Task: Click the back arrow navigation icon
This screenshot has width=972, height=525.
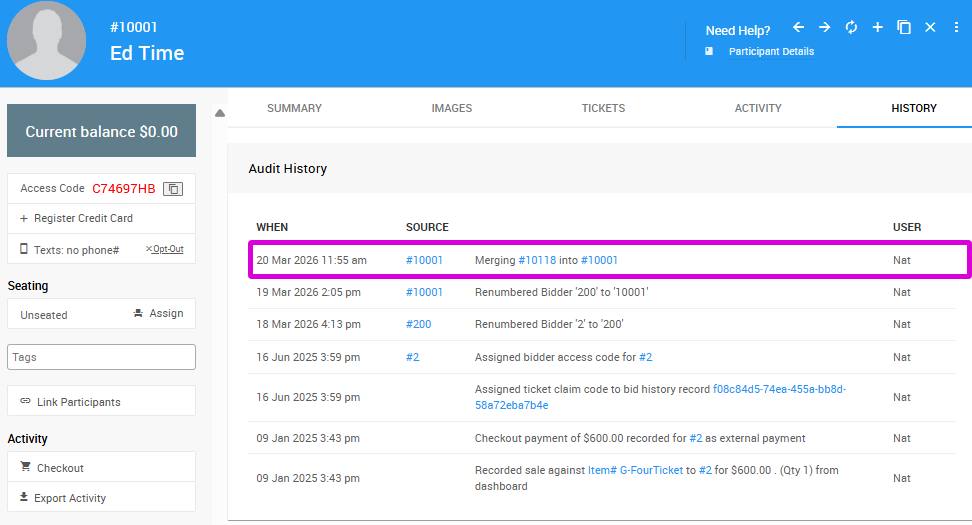Action: [x=798, y=28]
